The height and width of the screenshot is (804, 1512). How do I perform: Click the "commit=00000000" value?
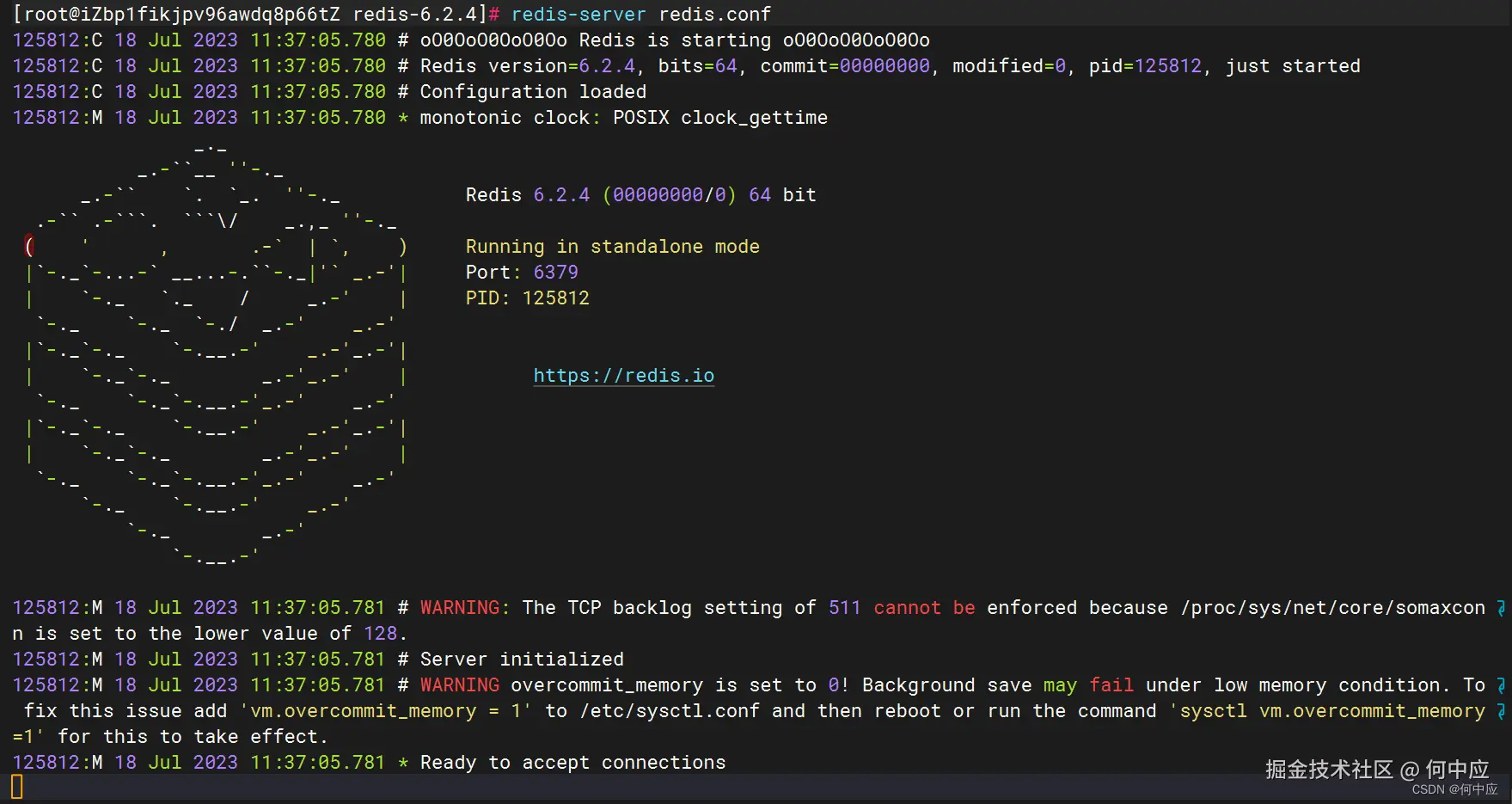click(845, 66)
